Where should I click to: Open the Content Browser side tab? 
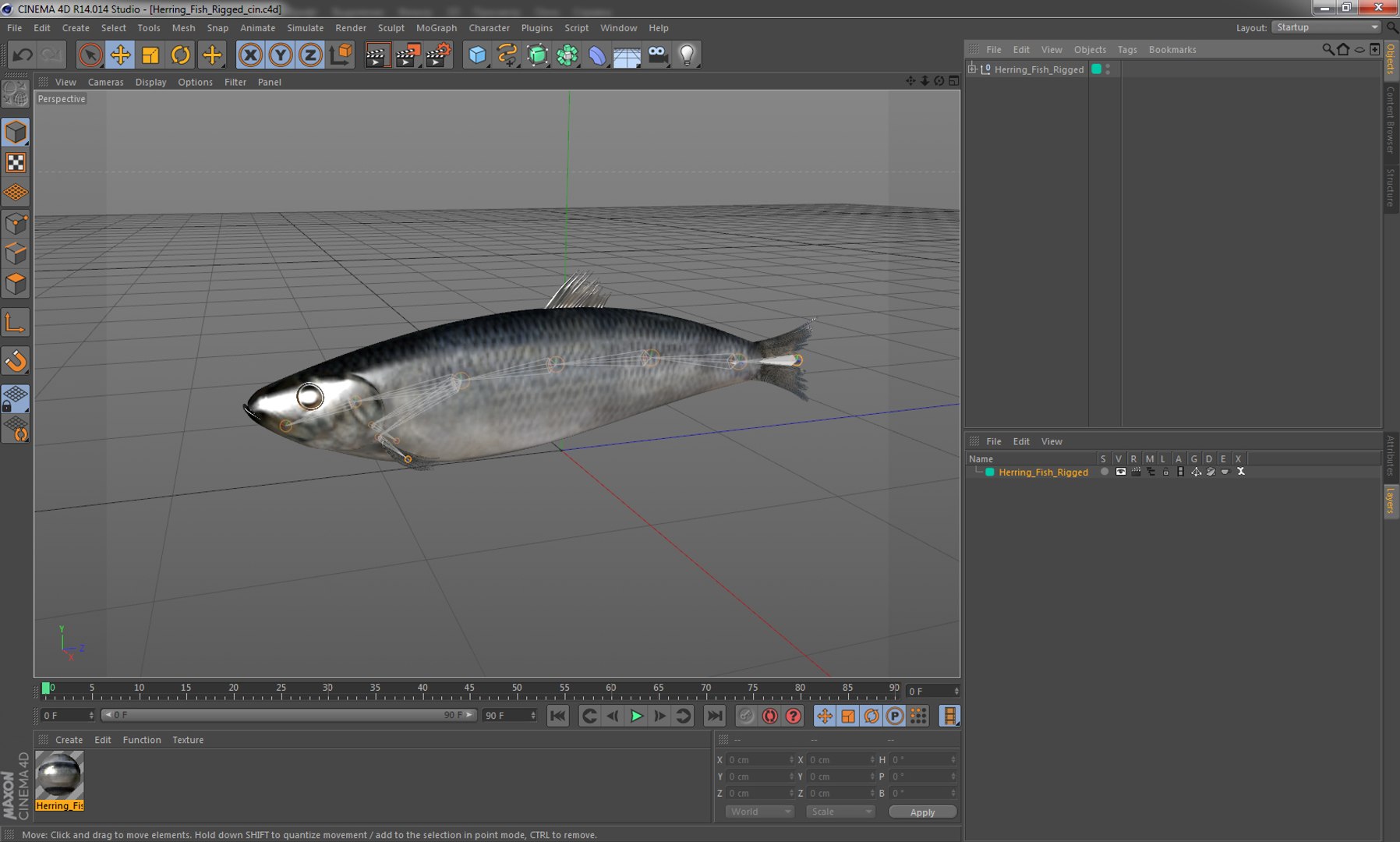click(x=1391, y=119)
